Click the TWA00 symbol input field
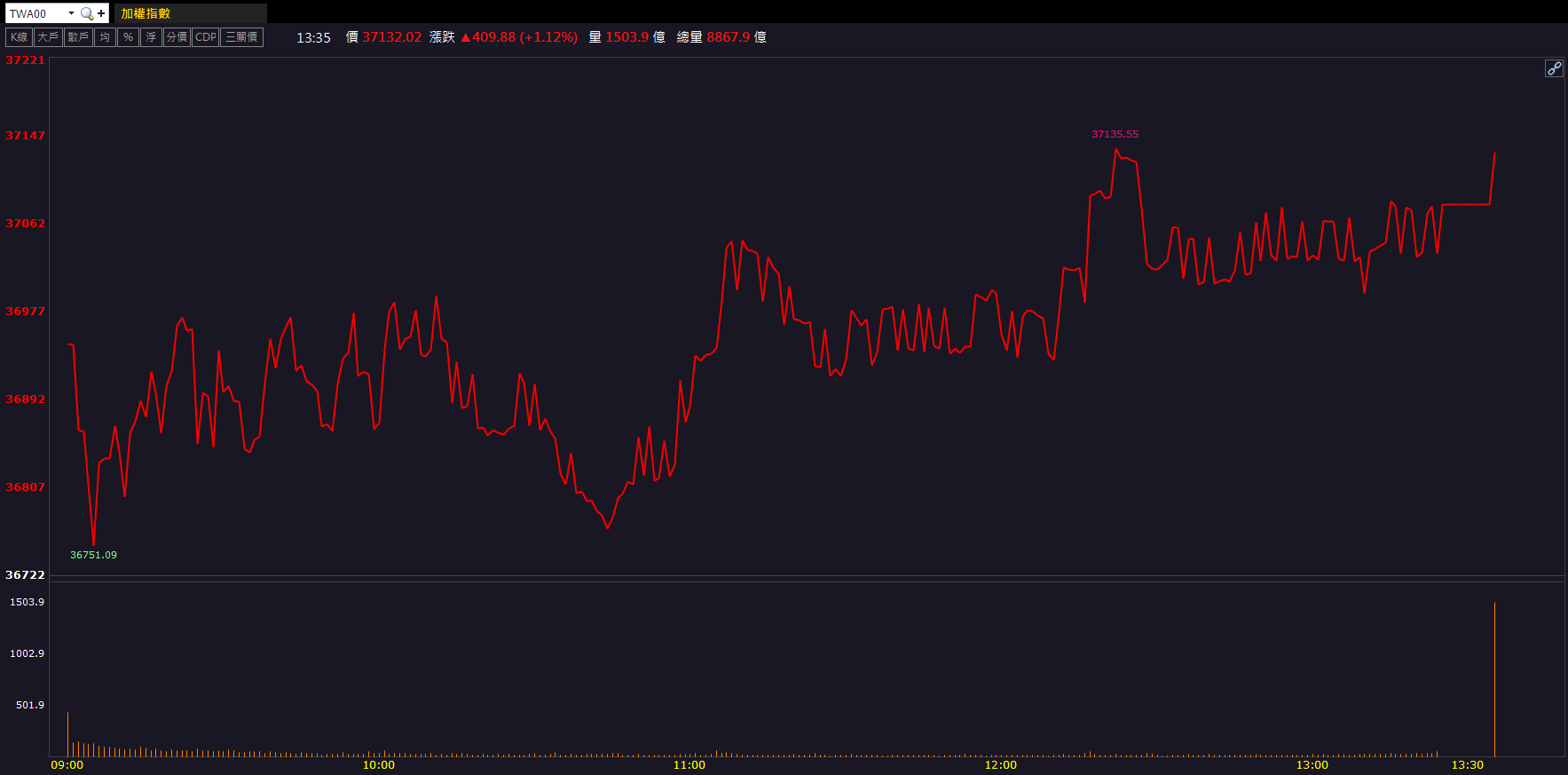The image size is (1568, 775). (35, 13)
